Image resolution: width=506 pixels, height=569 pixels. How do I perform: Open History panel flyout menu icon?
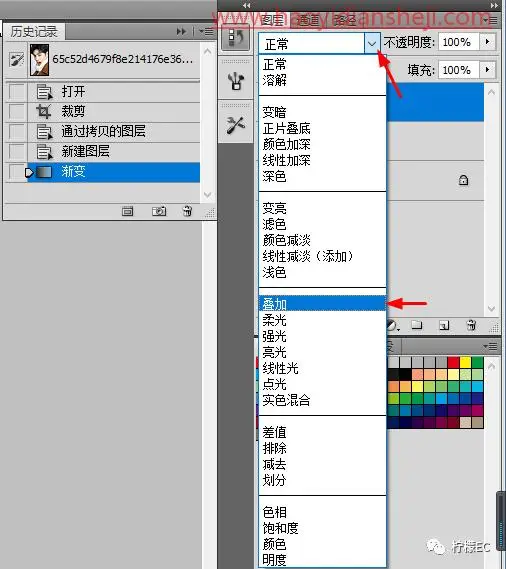(206, 32)
